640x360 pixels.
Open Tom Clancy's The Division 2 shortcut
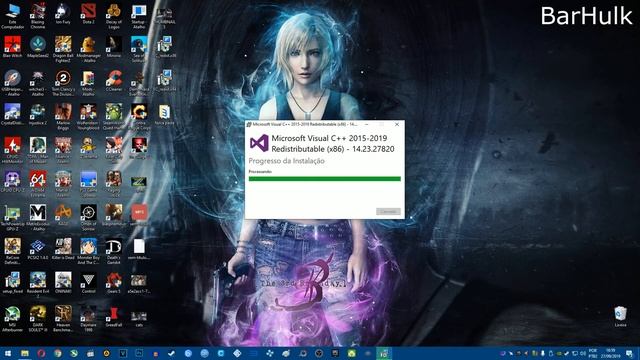point(63,83)
